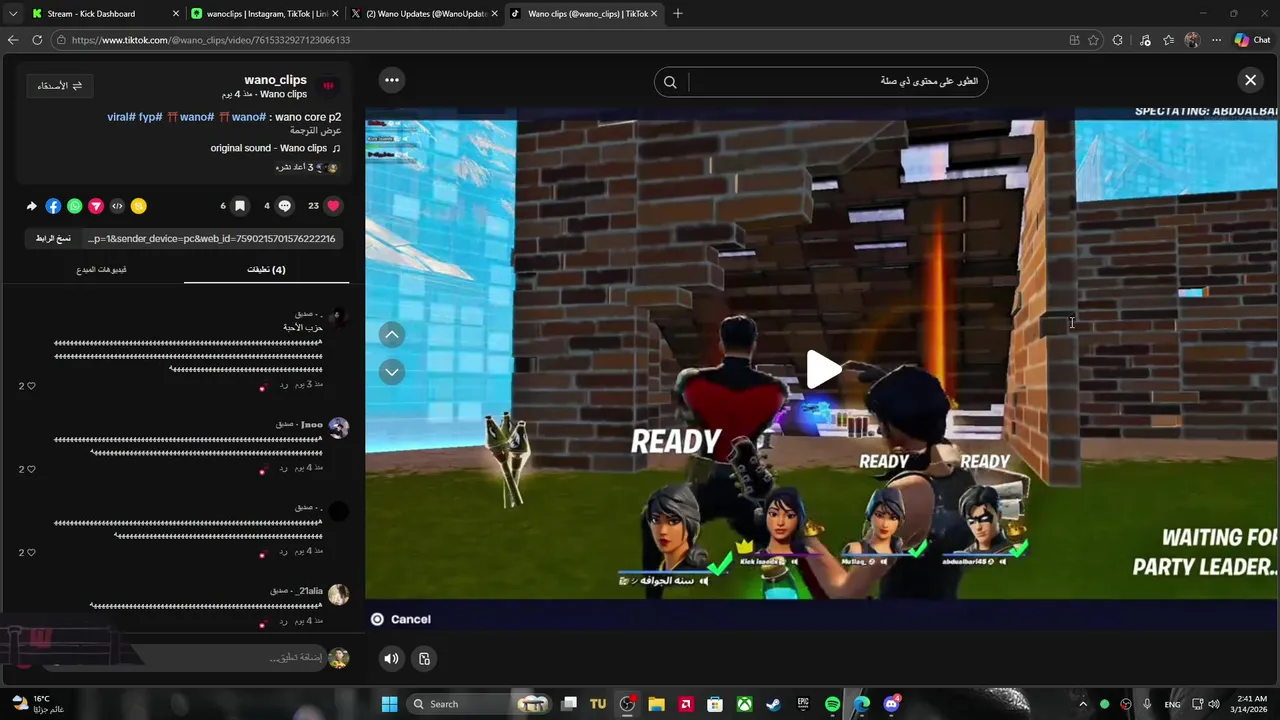Viewport: 1280px width, 720px height.
Task: Click the clip icon beside the volume button
Action: (x=424, y=658)
